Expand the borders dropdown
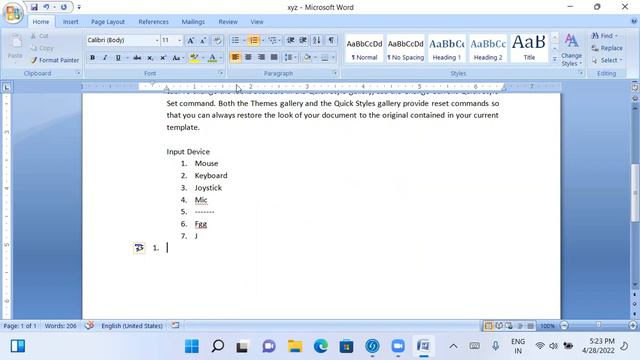 [333, 58]
